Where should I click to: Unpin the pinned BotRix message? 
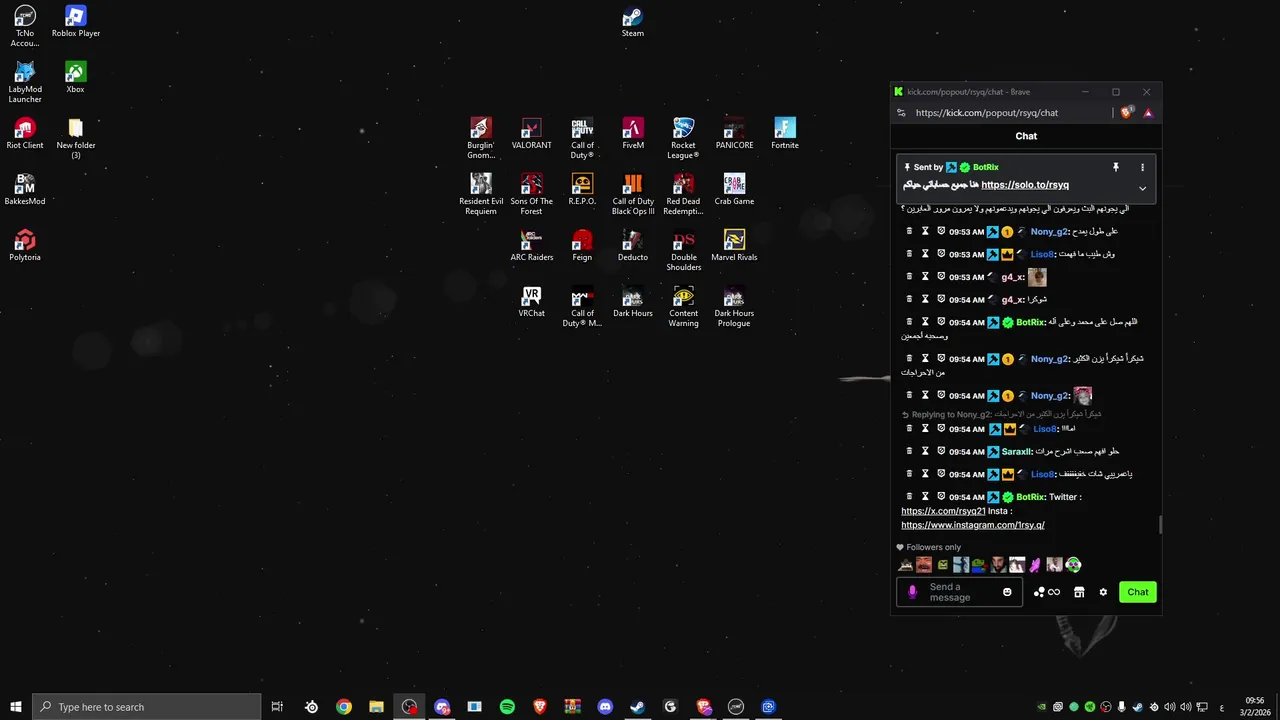(x=1116, y=167)
